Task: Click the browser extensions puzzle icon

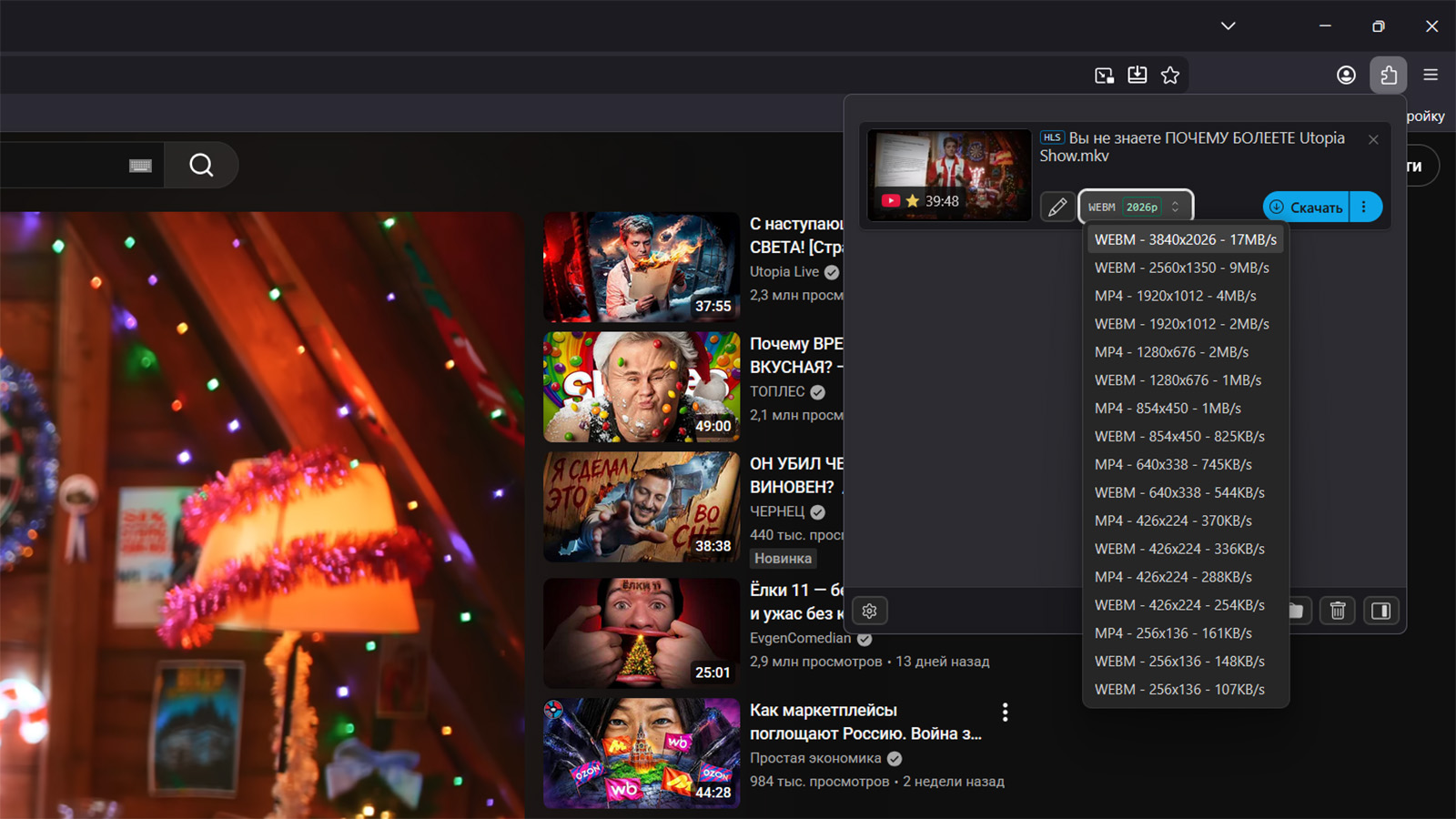Action: tap(1388, 76)
